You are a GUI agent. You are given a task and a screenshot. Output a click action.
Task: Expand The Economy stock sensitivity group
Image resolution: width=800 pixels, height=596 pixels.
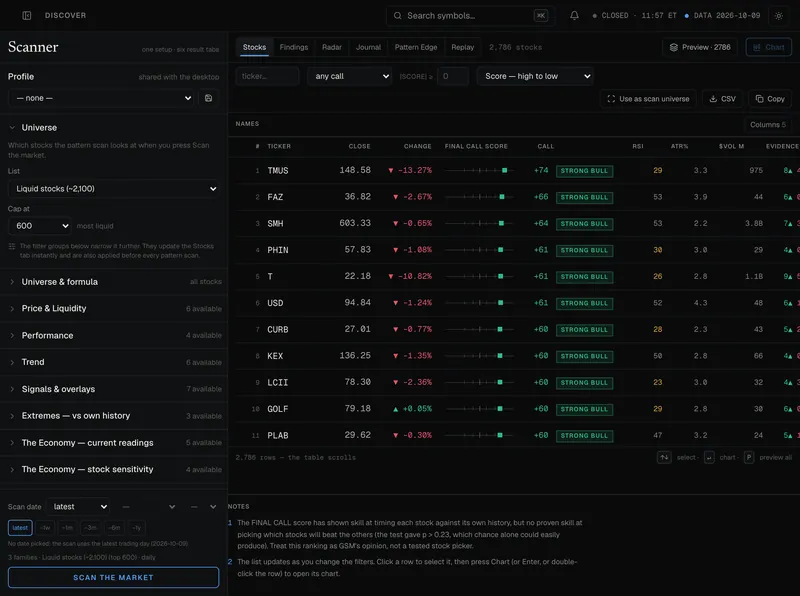click(x=113, y=469)
